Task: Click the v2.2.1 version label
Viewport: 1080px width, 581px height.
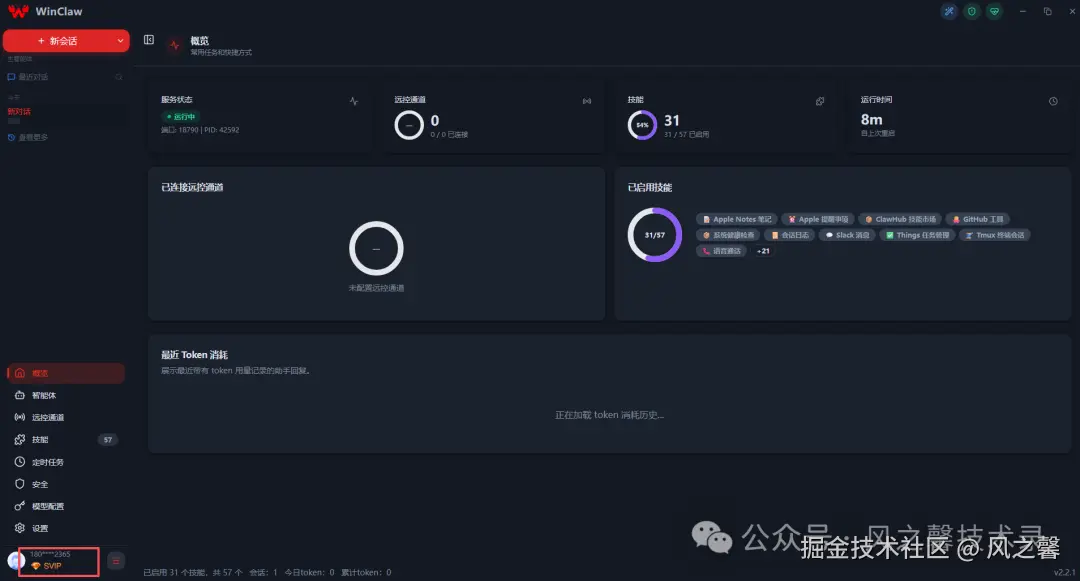Action: (x=1064, y=573)
